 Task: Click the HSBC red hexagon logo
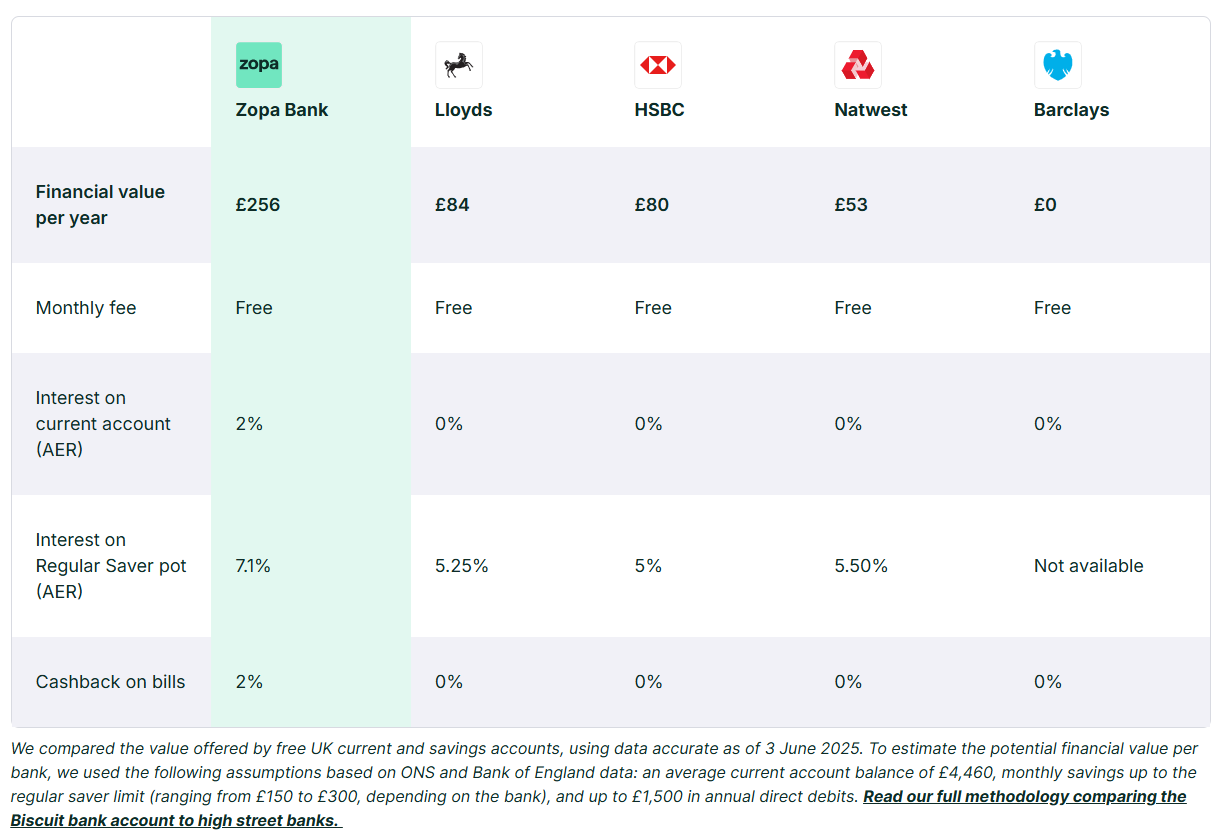pyautogui.click(x=658, y=65)
